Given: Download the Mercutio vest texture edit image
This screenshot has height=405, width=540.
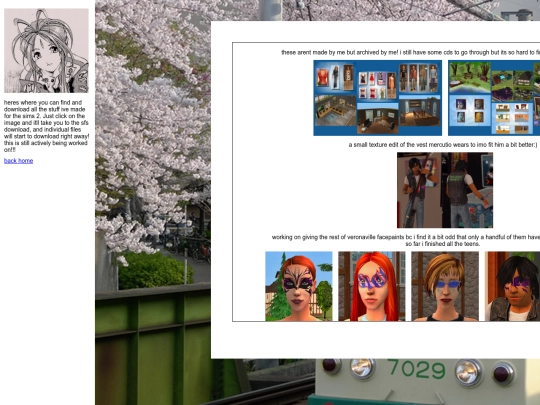Looking at the screenshot, I should tap(445, 190).
